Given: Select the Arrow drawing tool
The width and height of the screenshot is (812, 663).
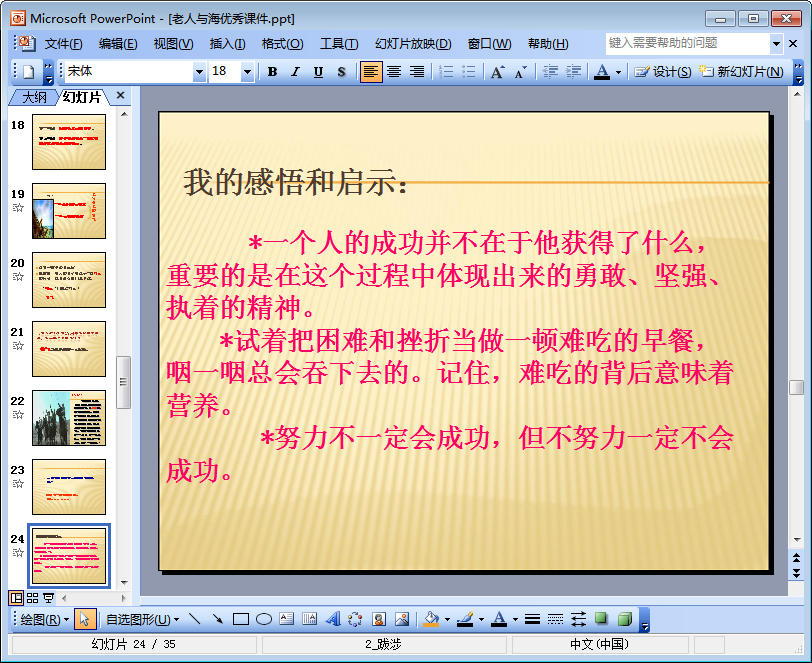Looking at the screenshot, I should (218, 619).
